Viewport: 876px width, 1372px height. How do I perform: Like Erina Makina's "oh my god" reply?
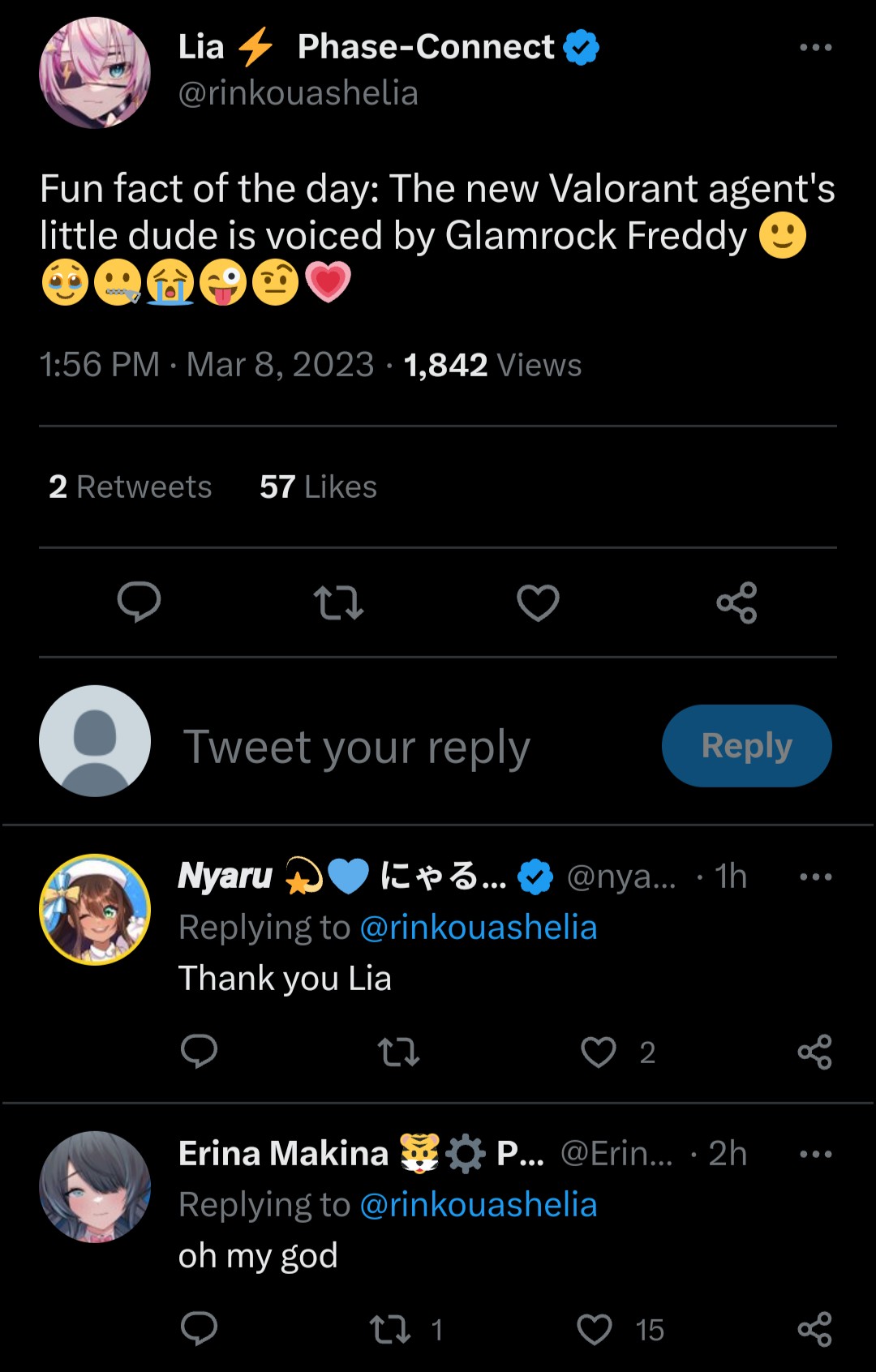coord(595,1330)
